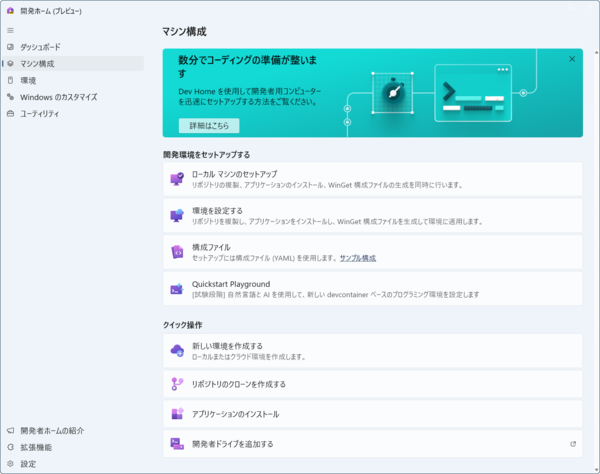Select アプリケーションのインストール action

(372, 414)
